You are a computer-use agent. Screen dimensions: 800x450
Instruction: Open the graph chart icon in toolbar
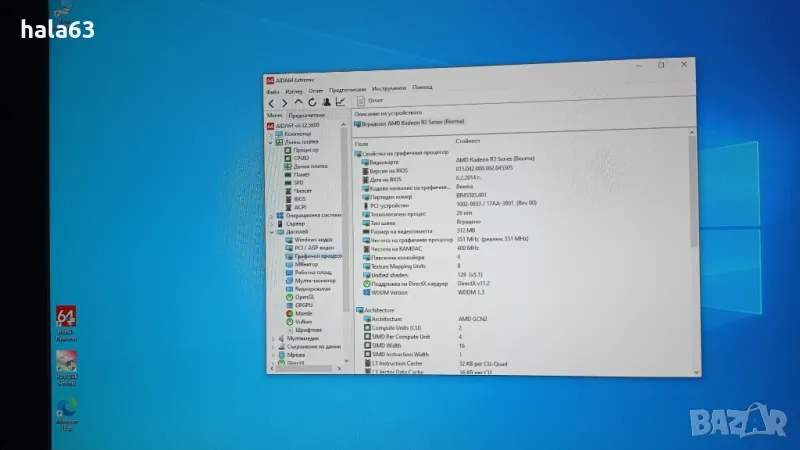pyautogui.click(x=340, y=102)
